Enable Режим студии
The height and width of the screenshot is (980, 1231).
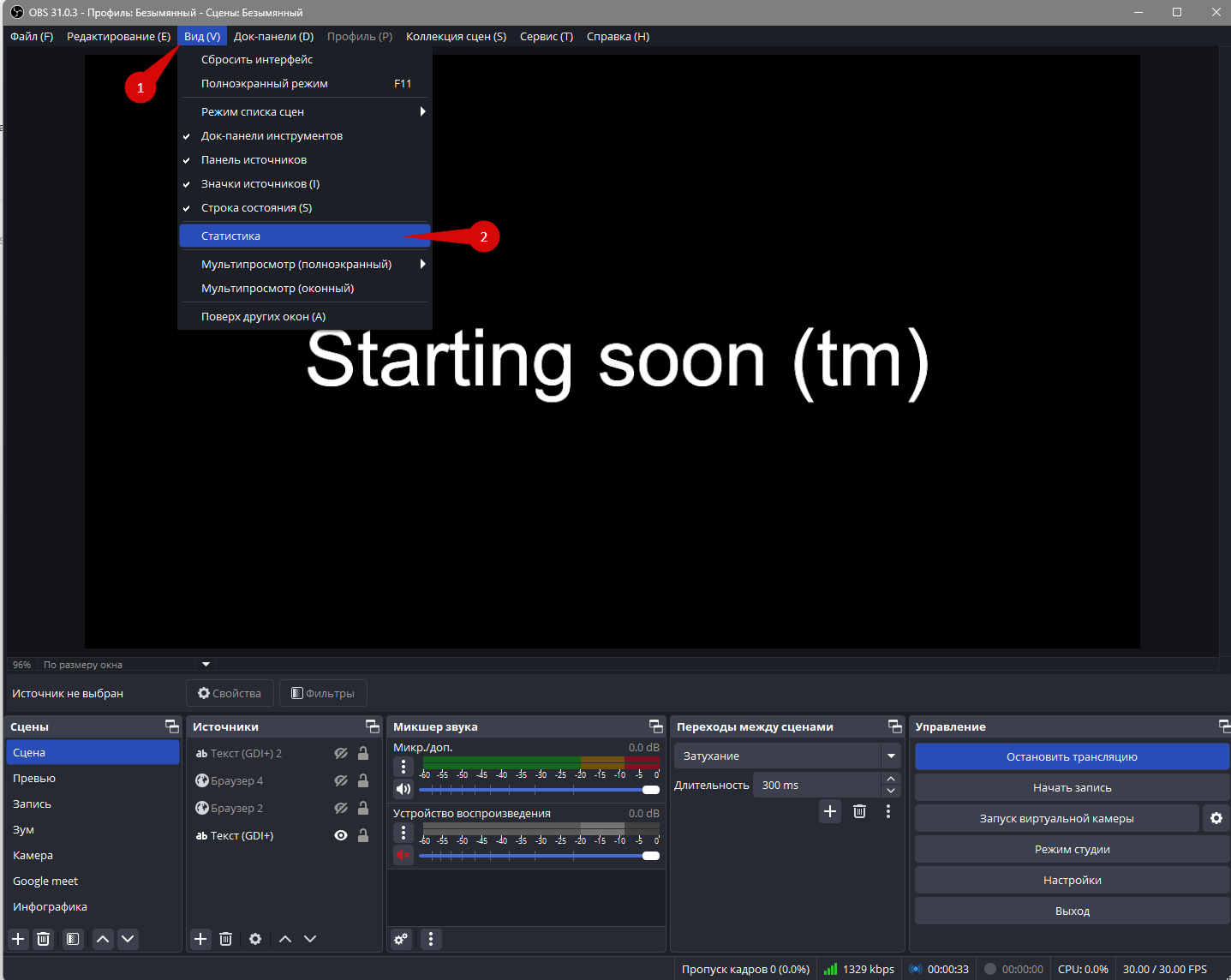(x=1072, y=849)
